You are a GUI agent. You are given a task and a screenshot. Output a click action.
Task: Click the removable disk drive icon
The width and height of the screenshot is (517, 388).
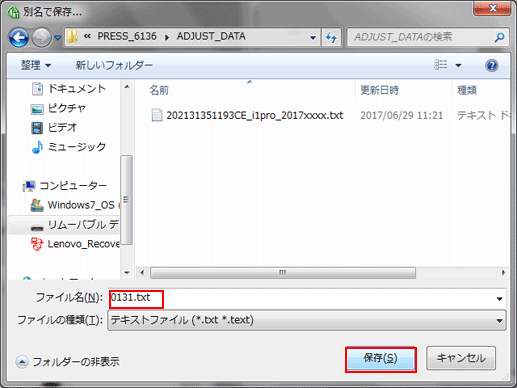tap(37, 228)
